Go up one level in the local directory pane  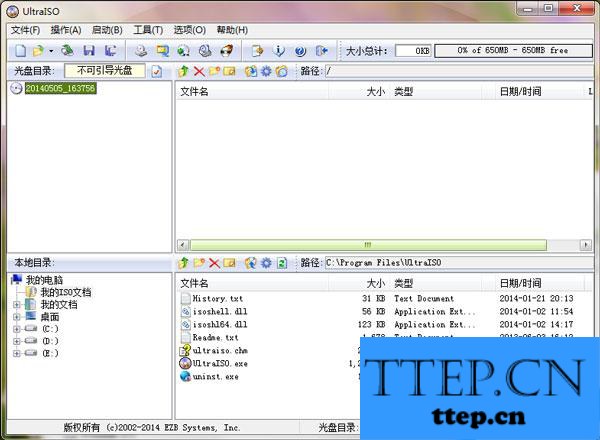(184, 263)
